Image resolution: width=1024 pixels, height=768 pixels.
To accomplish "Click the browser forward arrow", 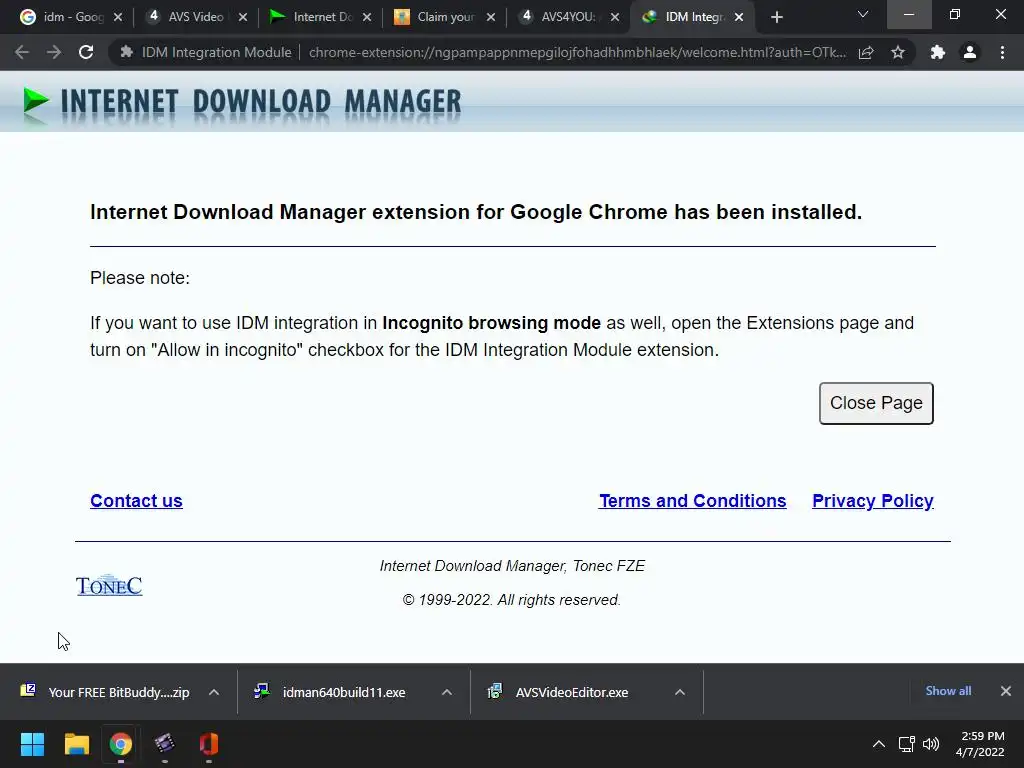I will pyautogui.click(x=54, y=52).
